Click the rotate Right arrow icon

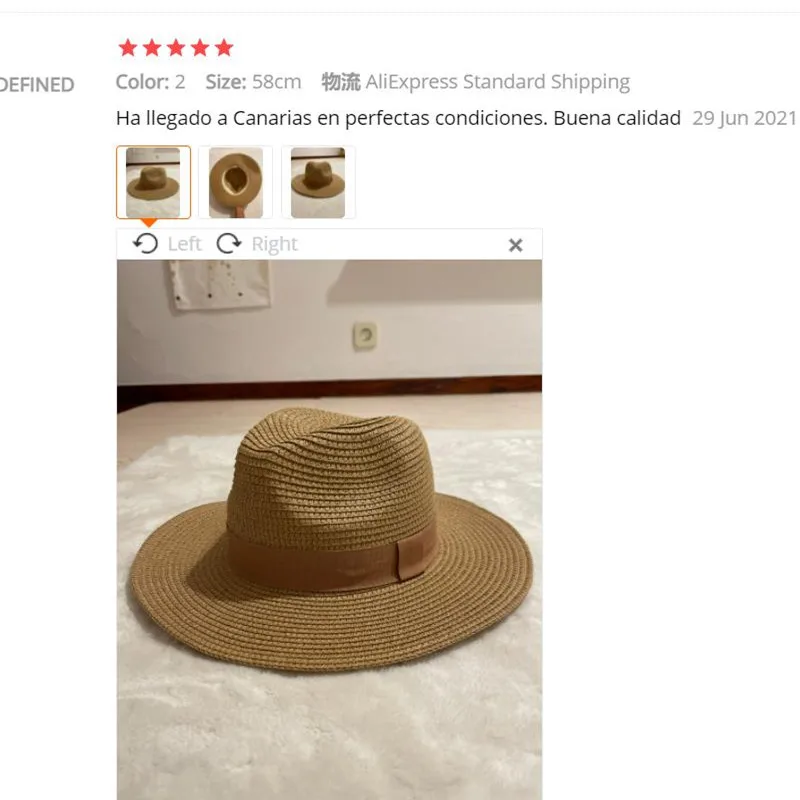pos(229,243)
